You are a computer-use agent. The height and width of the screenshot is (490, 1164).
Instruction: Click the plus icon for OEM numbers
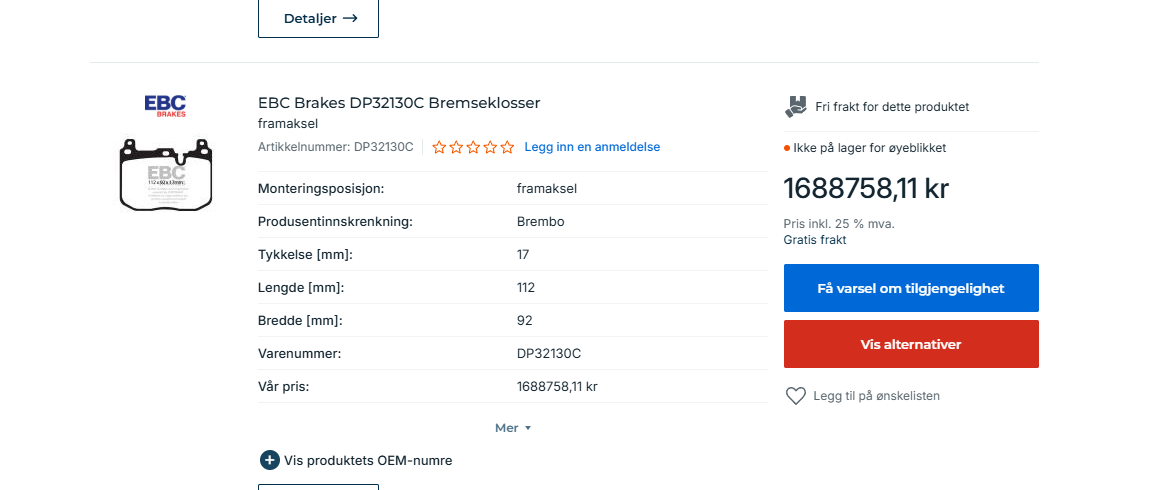(x=269, y=460)
